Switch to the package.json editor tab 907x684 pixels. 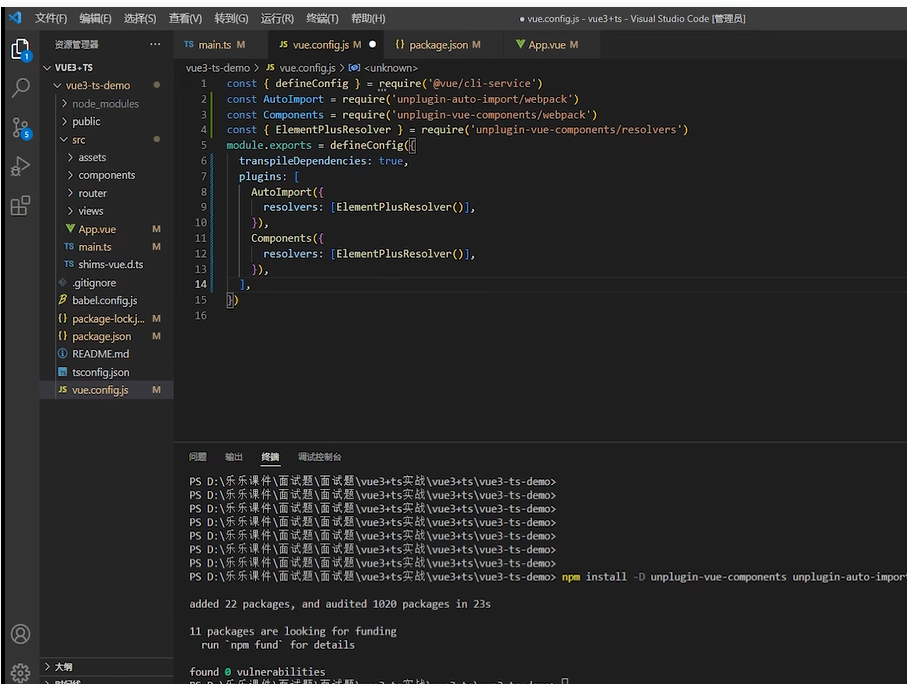[436, 45]
